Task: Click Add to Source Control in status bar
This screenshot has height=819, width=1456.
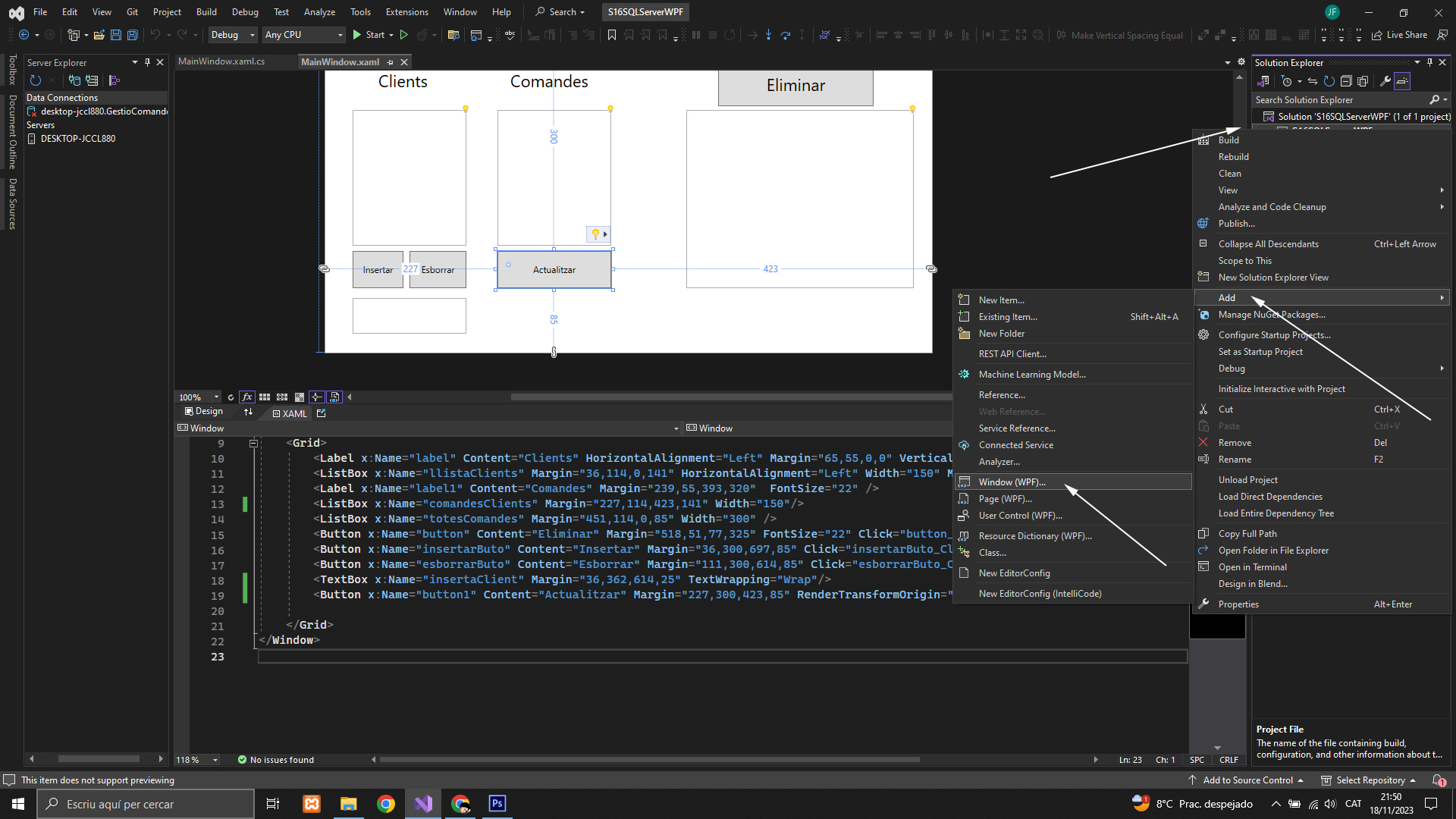Action: (1247, 780)
